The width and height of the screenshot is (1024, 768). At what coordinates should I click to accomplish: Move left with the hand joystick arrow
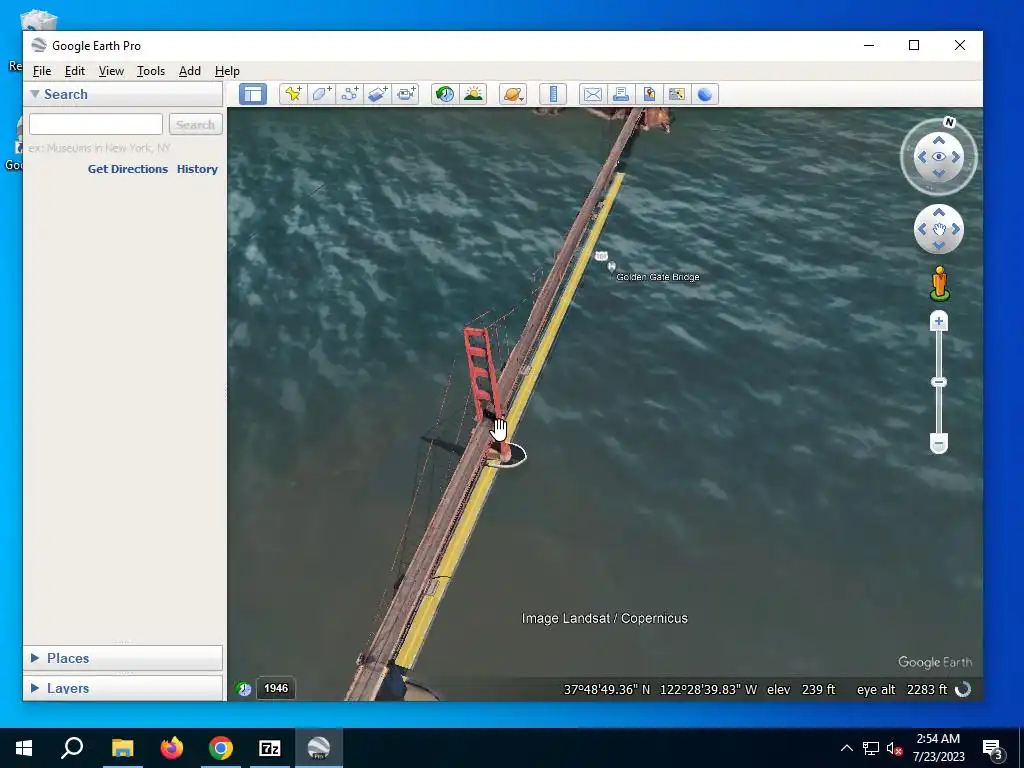coord(921,229)
